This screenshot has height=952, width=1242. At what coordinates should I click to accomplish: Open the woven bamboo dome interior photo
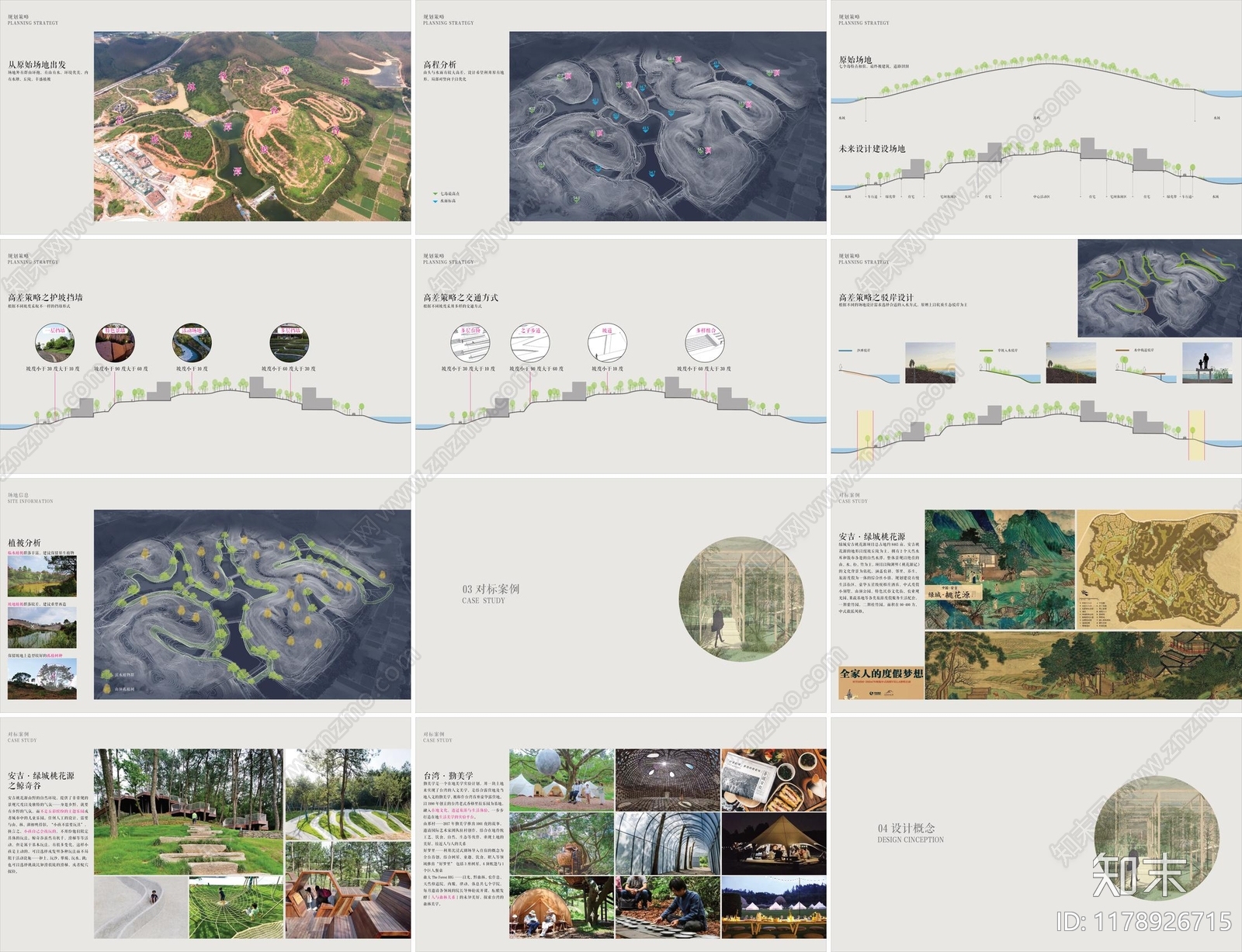coord(668,780)
